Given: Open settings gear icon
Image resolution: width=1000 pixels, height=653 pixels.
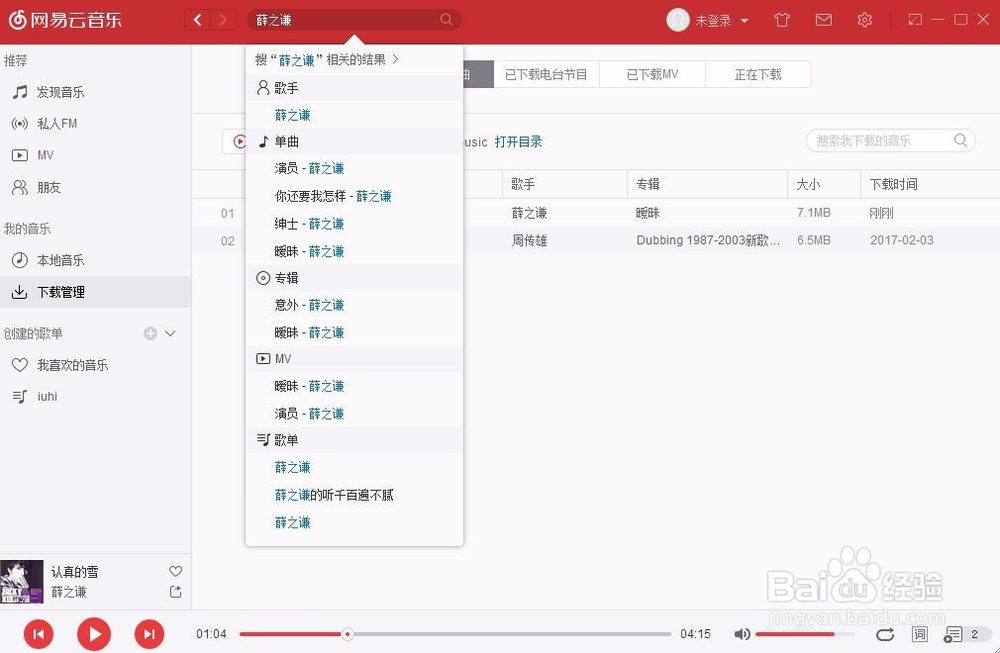Looking at the screenshot, I should pyautogui.click(x=864, y=20).
